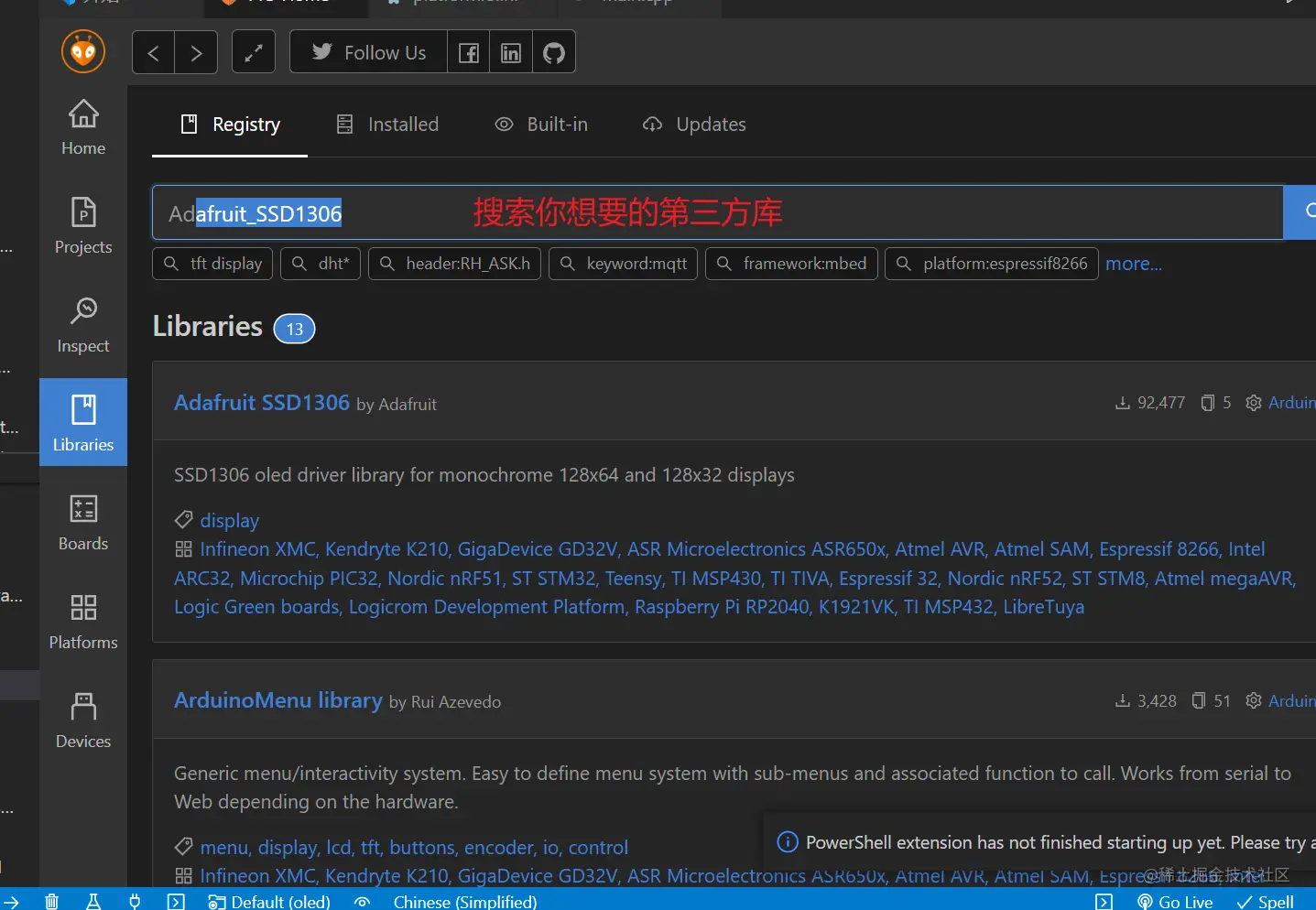Go back with the left chevron button

[154, 52]
